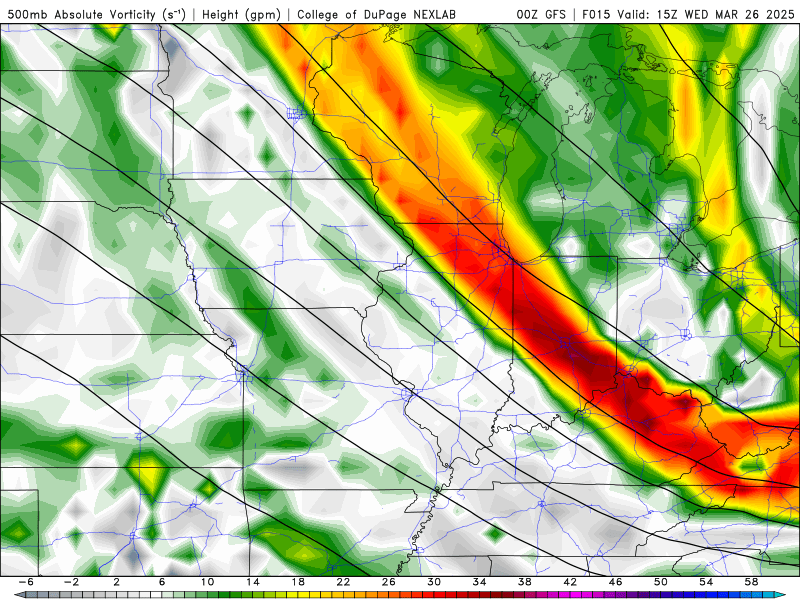This screenshot has width=800, height=600.
Task: Select the 38 legend value
Action: [x=524, y=582]
